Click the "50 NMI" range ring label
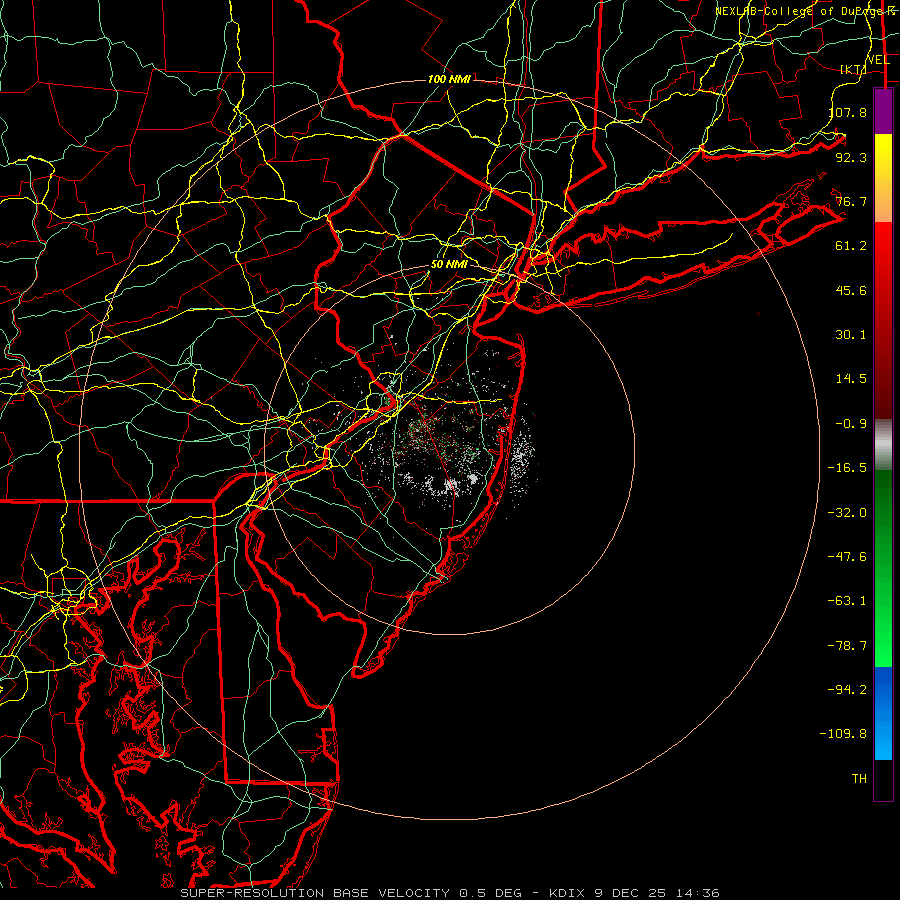900x900 pixels. tap(449, 265)
